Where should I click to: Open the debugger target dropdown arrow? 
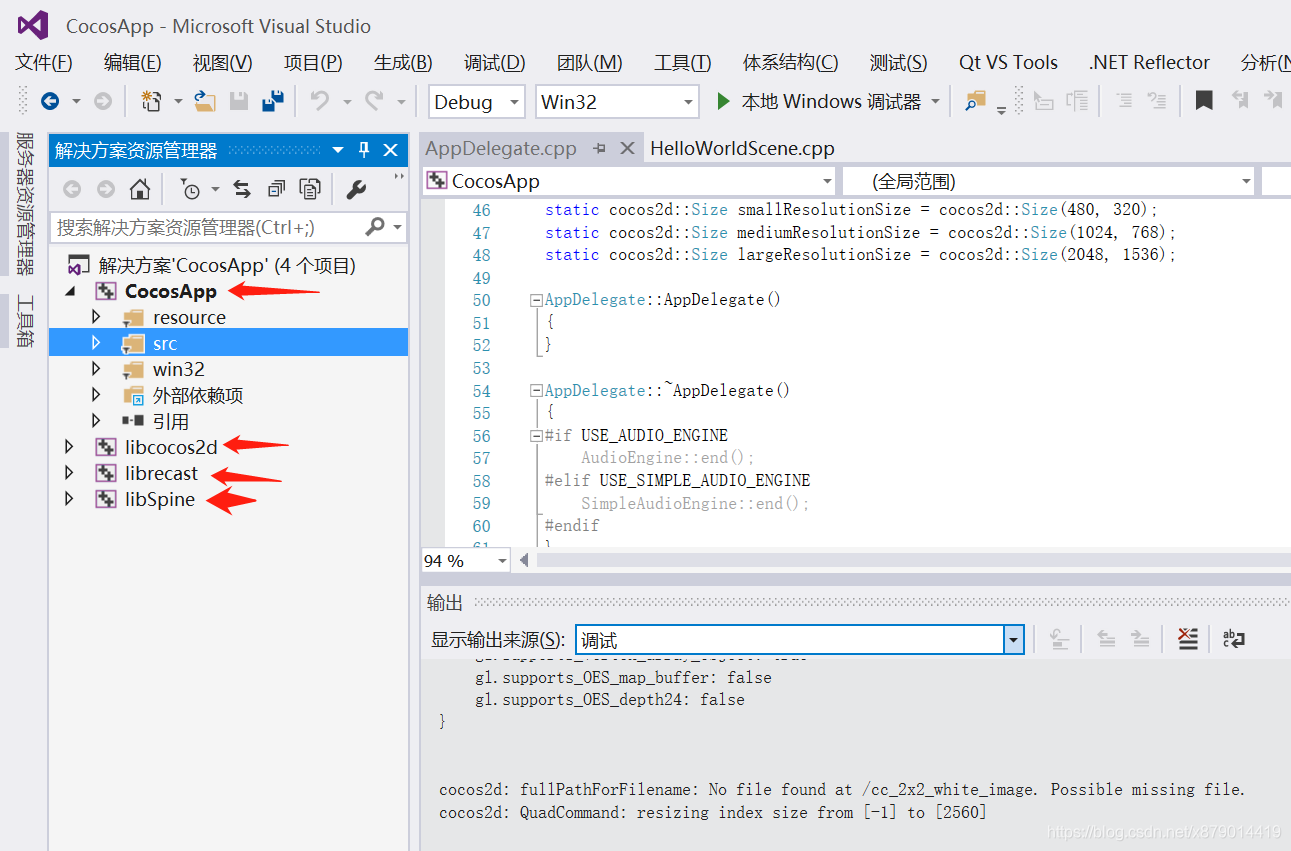tap(936, 101)
